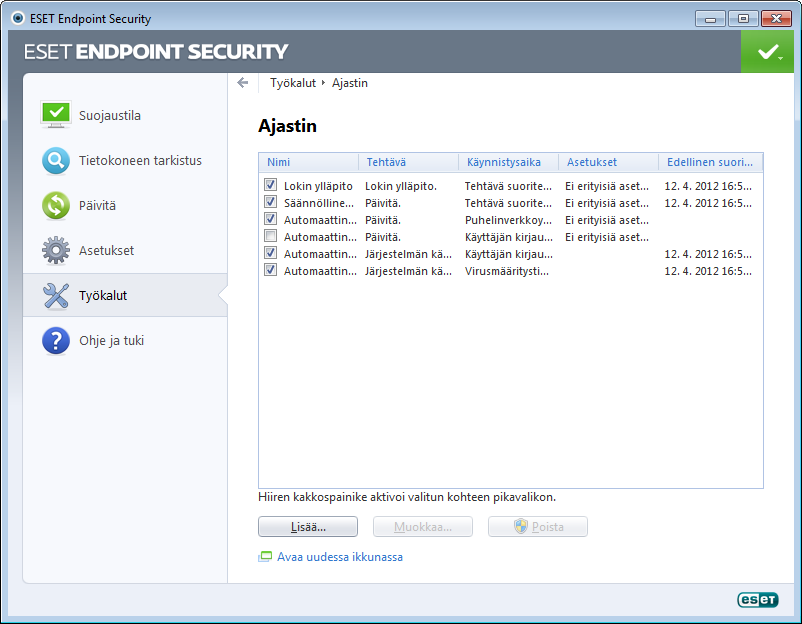Click the Poista button
The height and width of the screenshot is (624, 802).
pyautogui.click(x=538, y=527)
